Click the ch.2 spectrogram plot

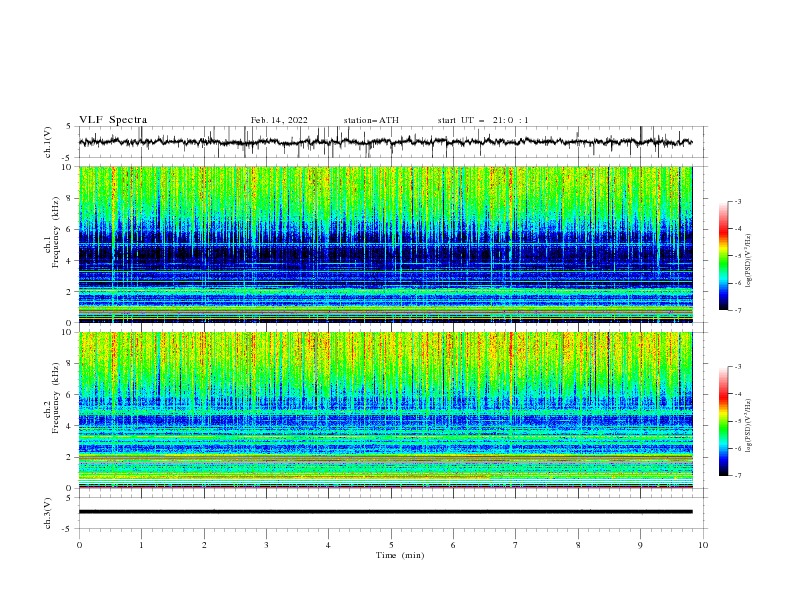386,410
